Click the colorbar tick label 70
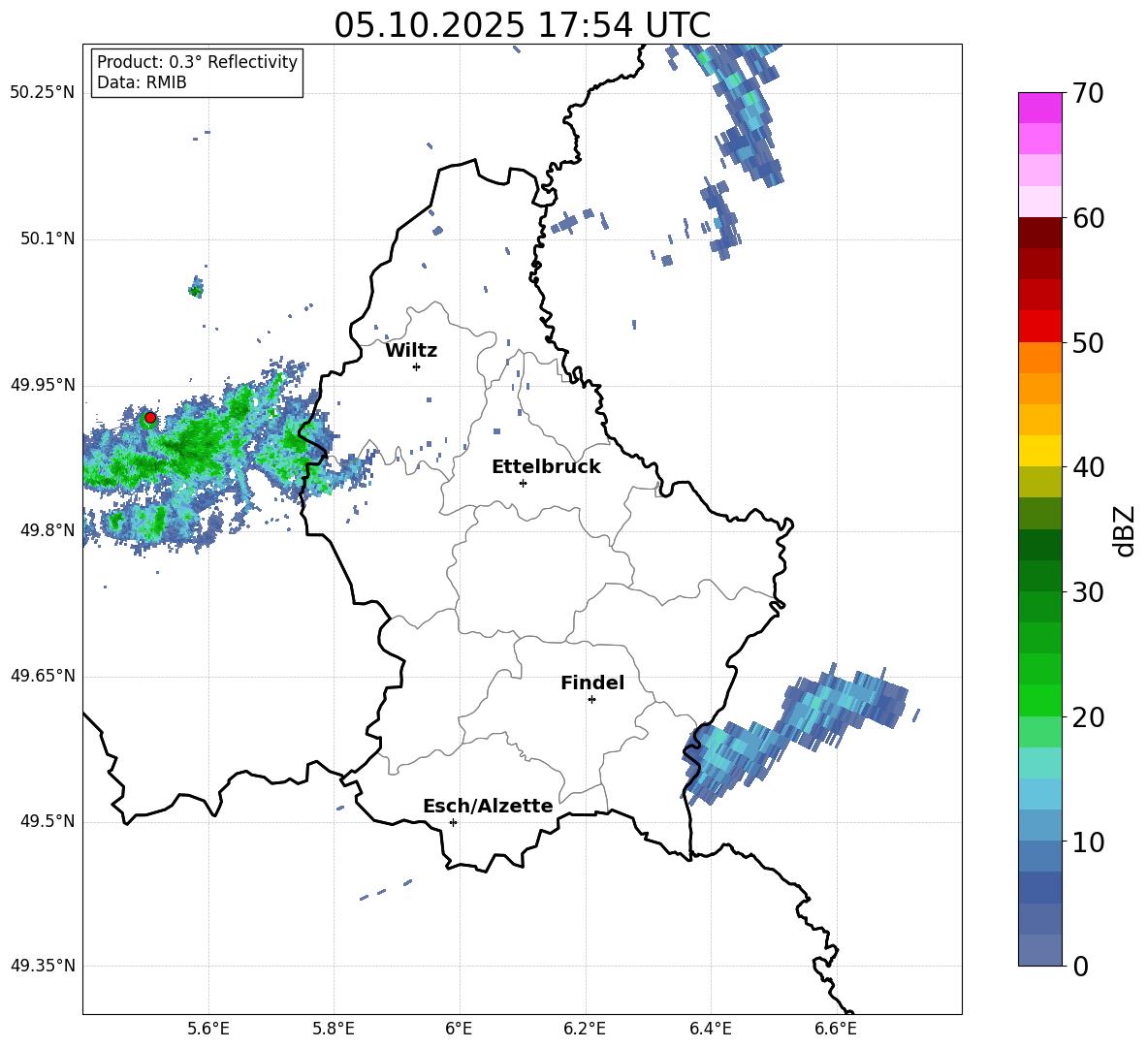Viewport: 1148px width, 1048px height. [x=1088, y=94]
